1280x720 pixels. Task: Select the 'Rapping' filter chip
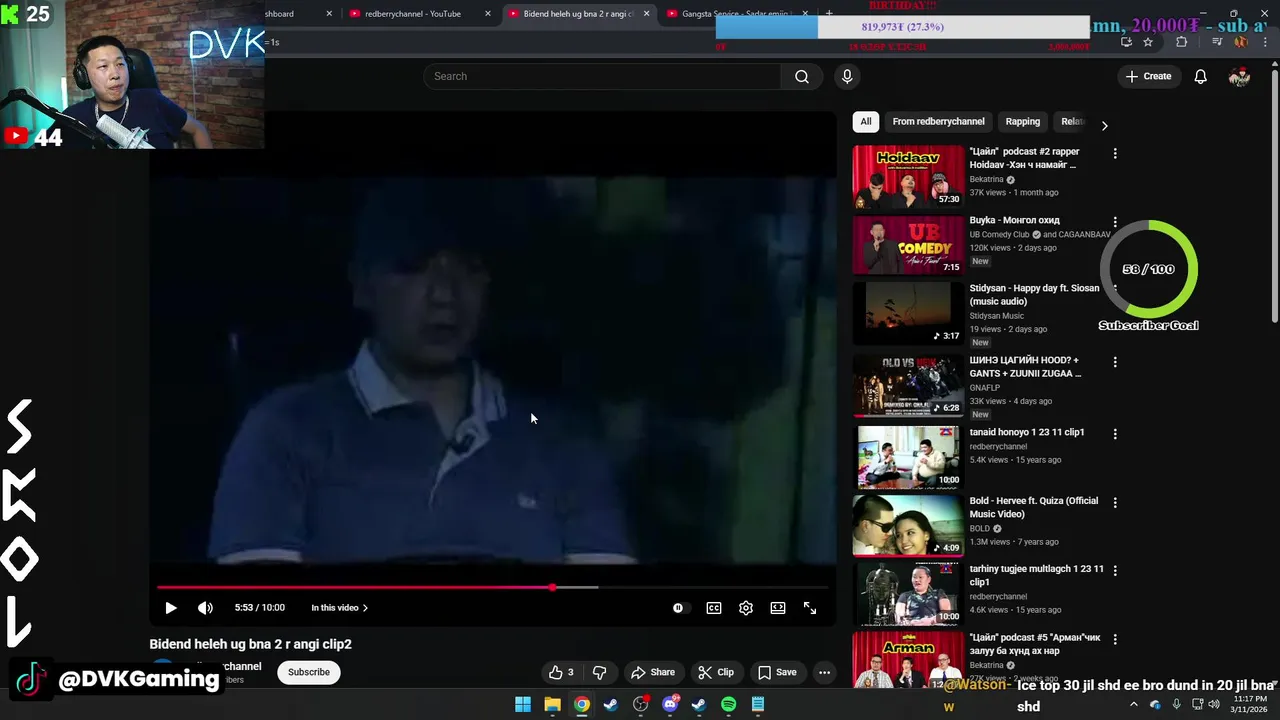click(x=1022, y=122)
